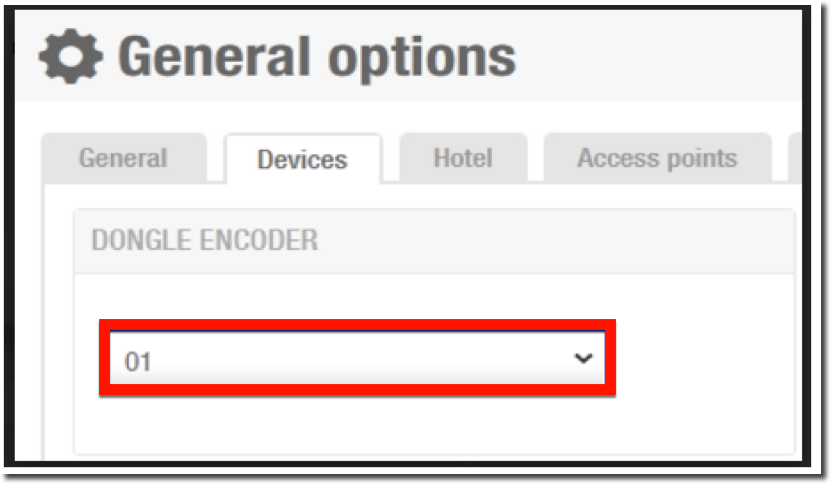Click the cut-off tab right of Access points
Image resolution: width=831 pixels, height=484 pixels.
pyautogui.click(x=795, y=158)
